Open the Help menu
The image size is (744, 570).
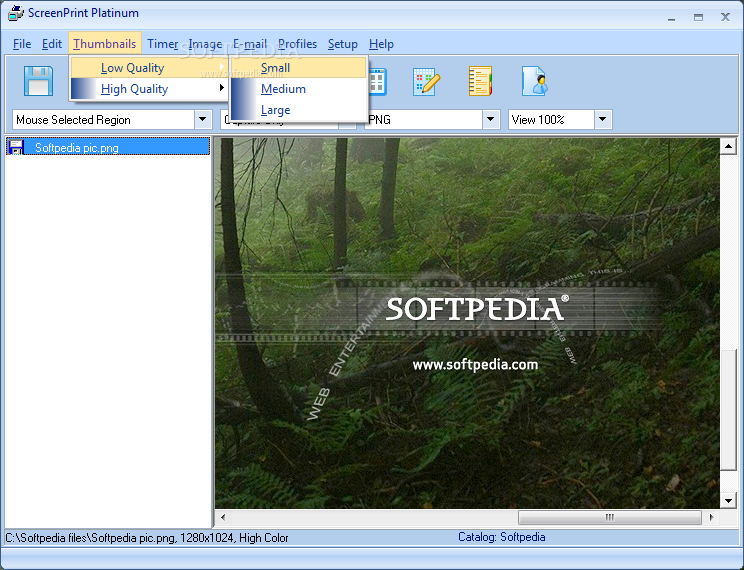(x=381, y=44)
